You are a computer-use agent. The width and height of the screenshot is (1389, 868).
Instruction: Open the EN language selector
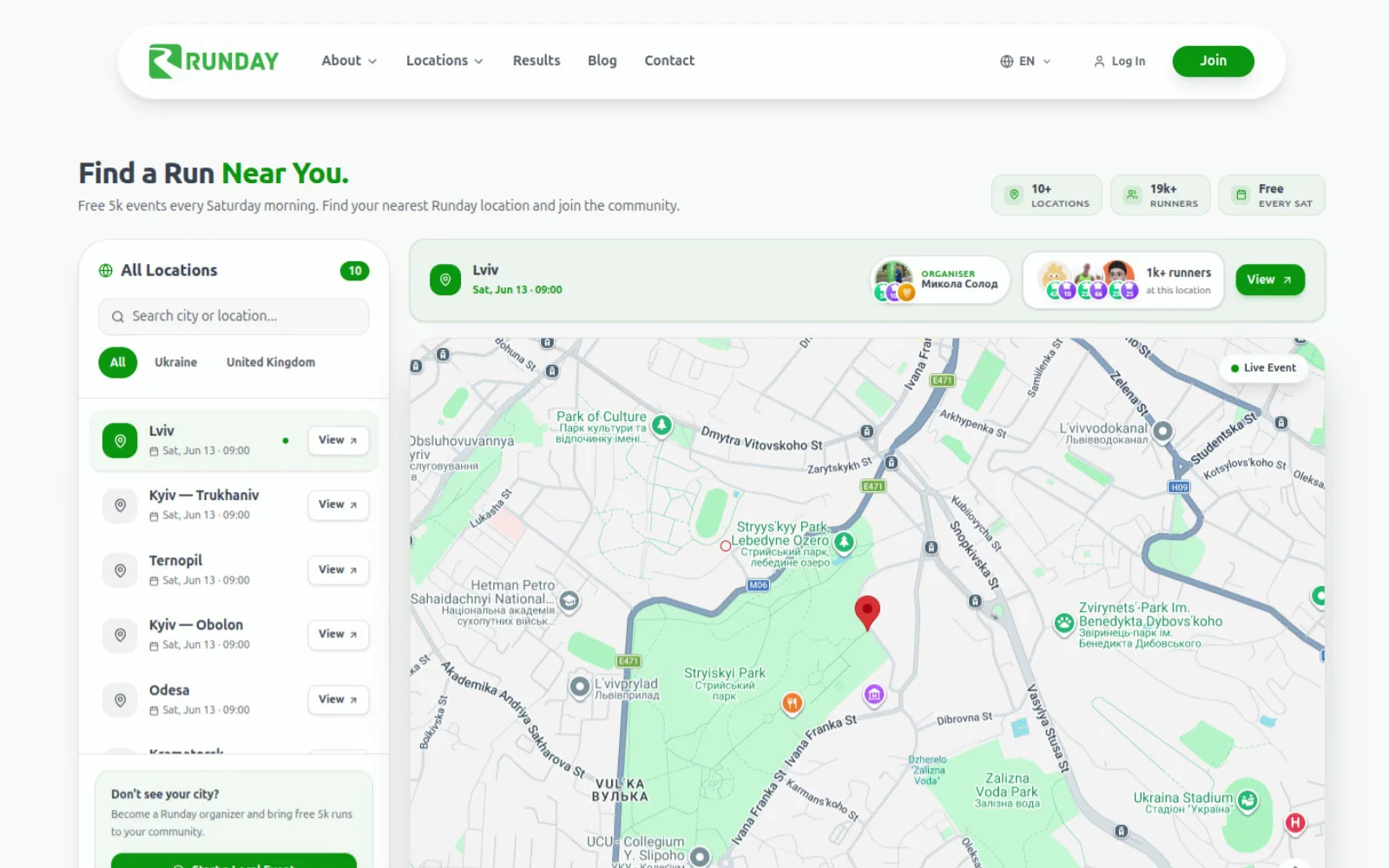pos(1025,62)
